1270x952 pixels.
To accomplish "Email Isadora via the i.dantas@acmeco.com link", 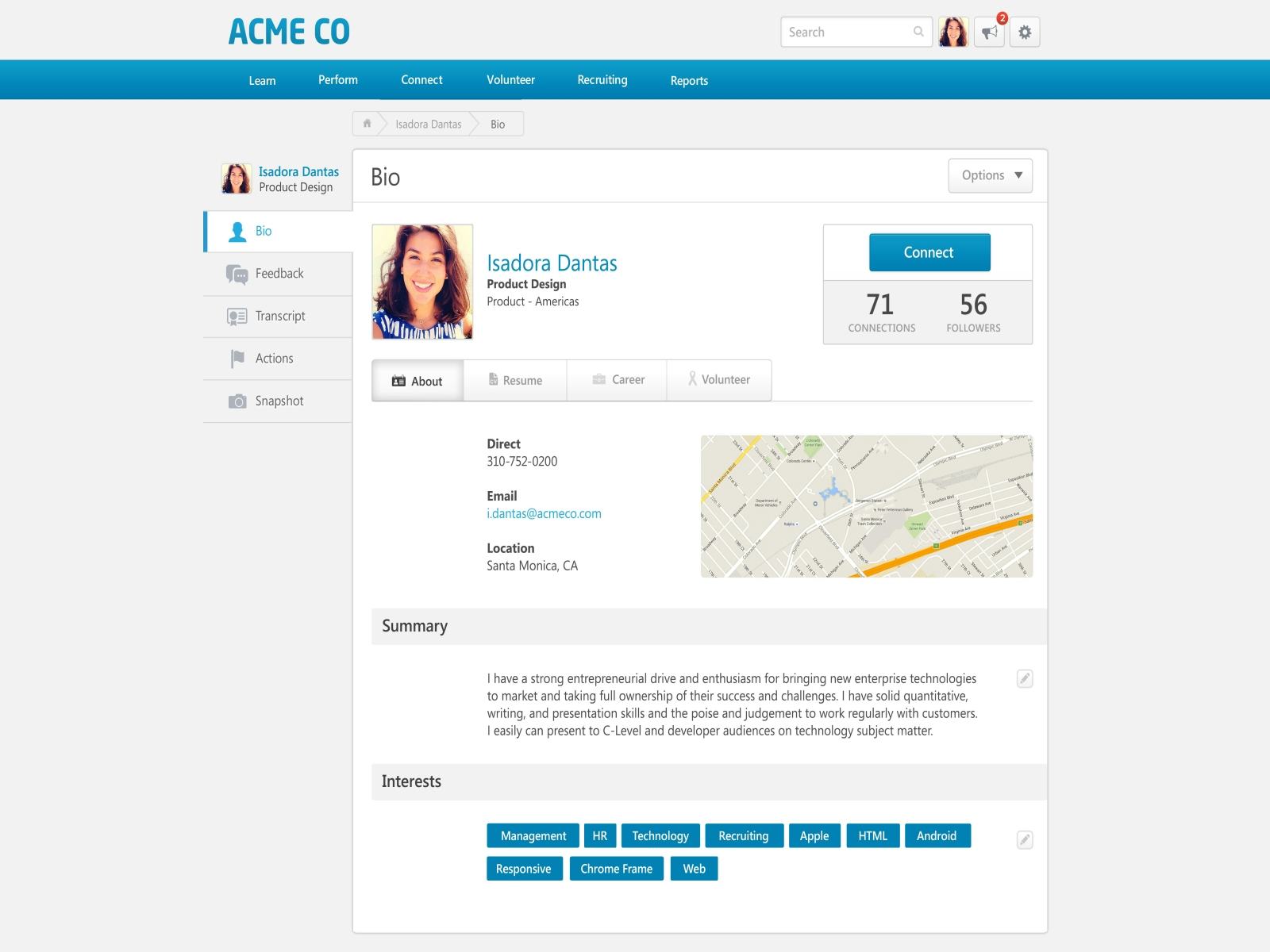I will point(544,513).
